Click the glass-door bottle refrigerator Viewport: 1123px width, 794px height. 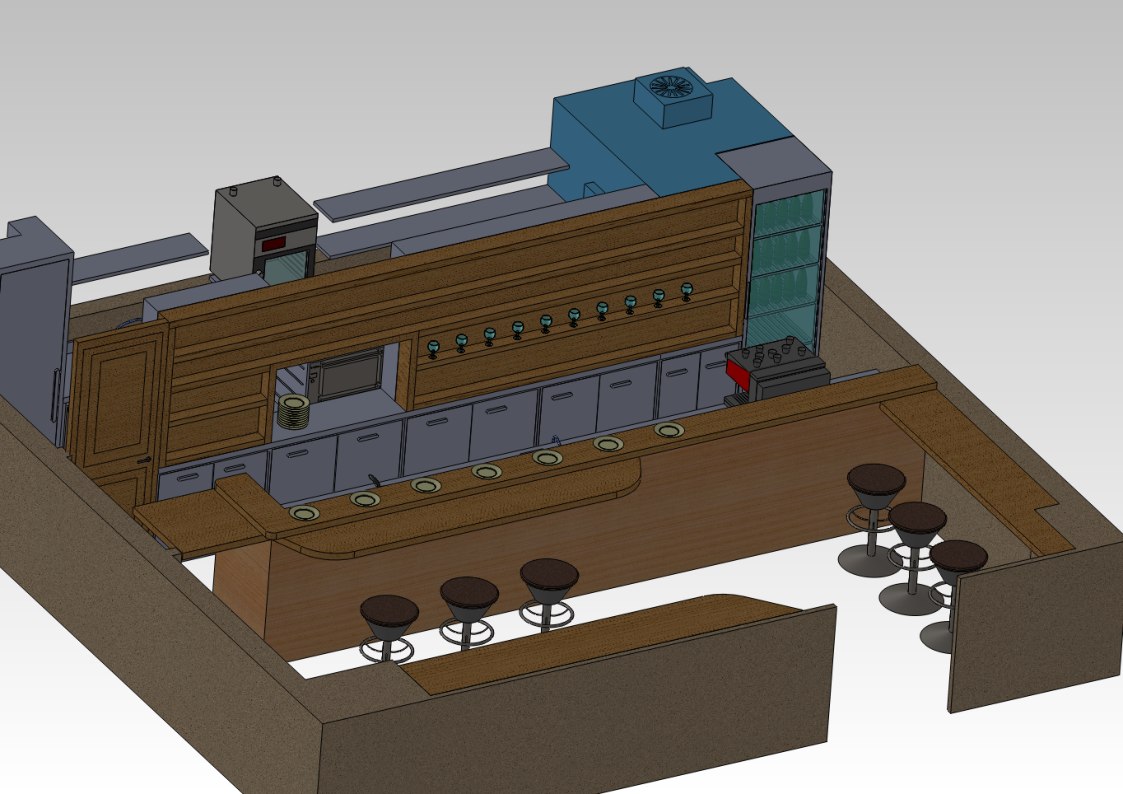[x=790, y=265]
